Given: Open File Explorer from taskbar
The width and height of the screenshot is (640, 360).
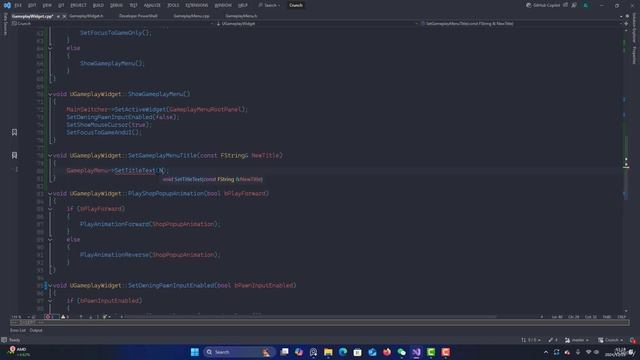Looking at the screenshot, I should click(x=328, y=352).
